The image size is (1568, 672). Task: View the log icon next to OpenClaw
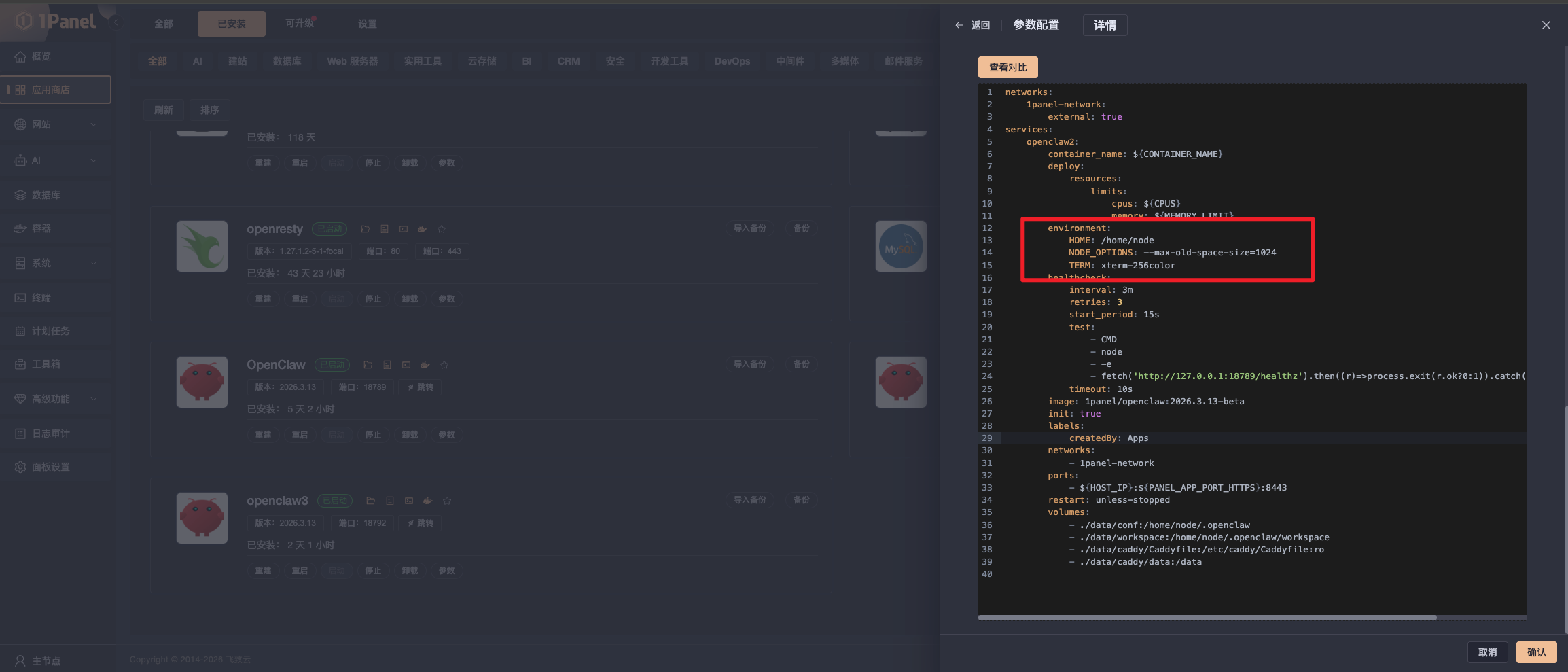387,365
